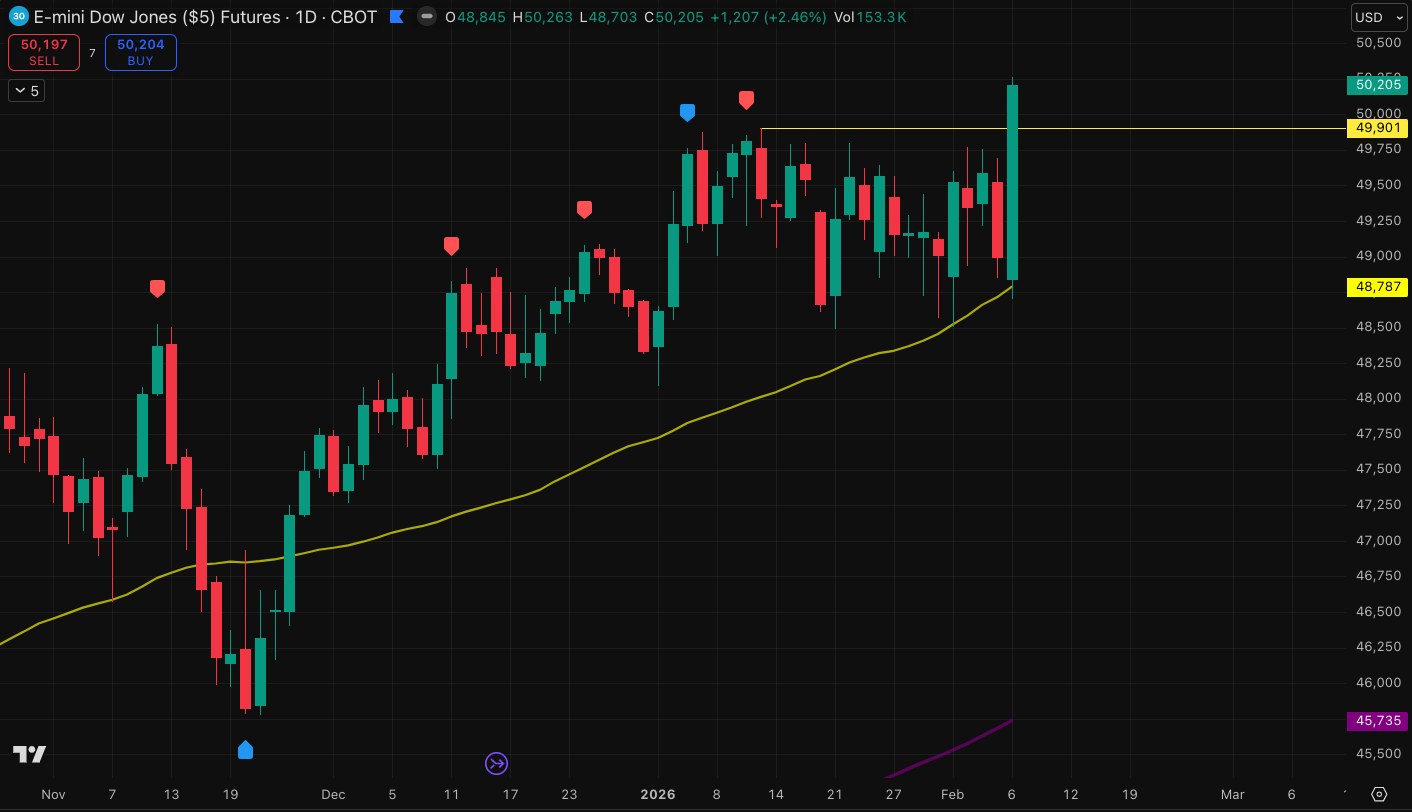1412x812 pixels.
Task: Click the 49,750 price axis label
Action: click(1378, 149)
